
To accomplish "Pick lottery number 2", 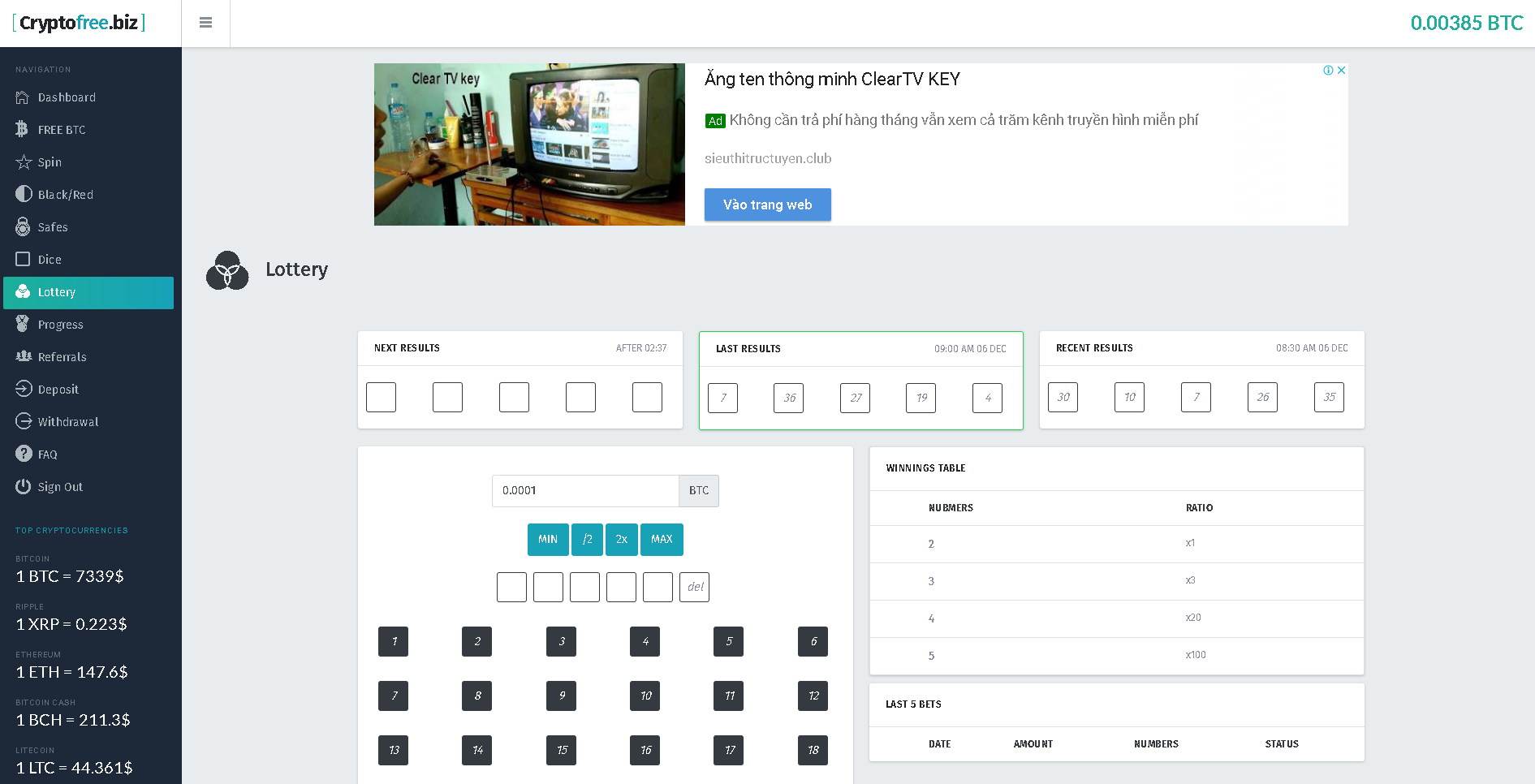I will point(477,641).
